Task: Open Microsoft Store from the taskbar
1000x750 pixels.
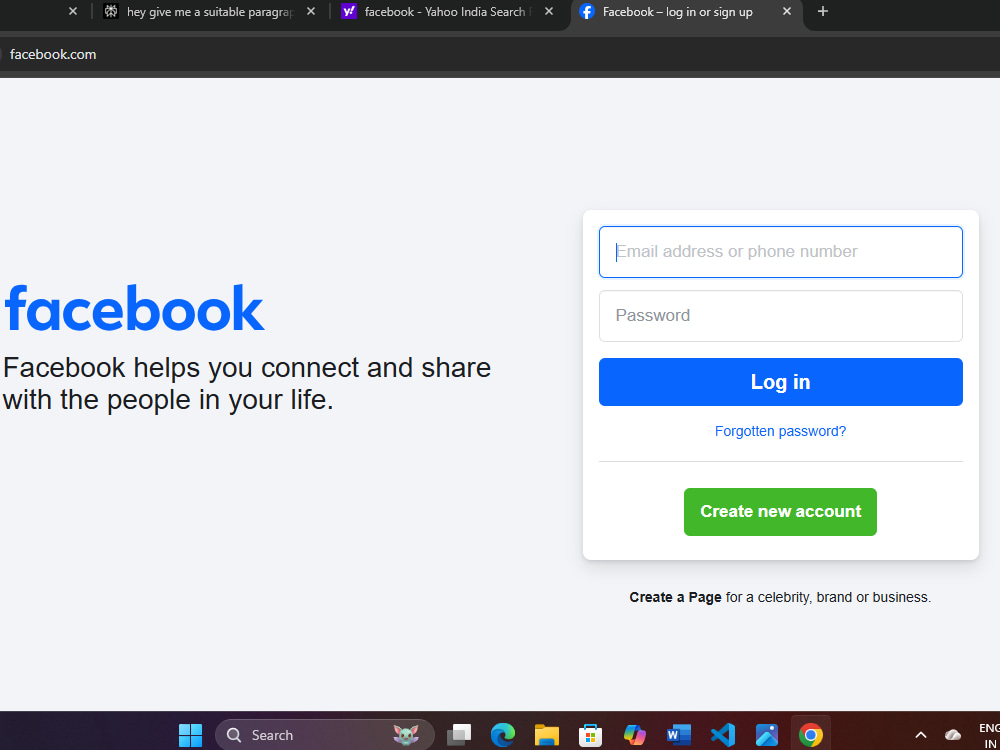Action: coord(591,735)
